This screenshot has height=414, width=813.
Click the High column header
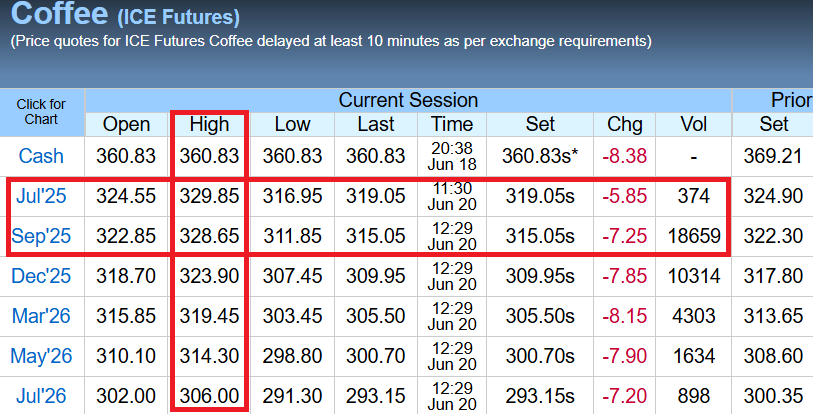click(x=209, y=125)
